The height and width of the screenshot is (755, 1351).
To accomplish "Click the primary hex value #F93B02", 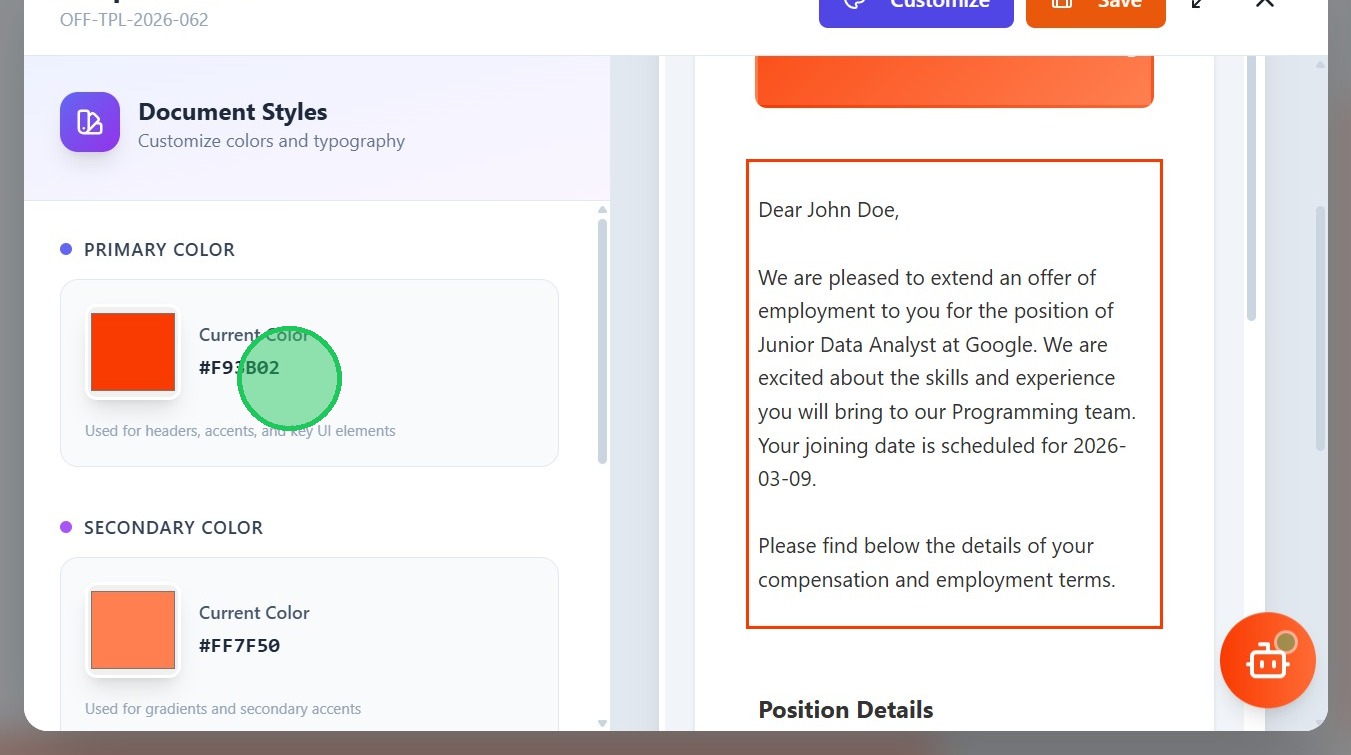I will (239, 367).
